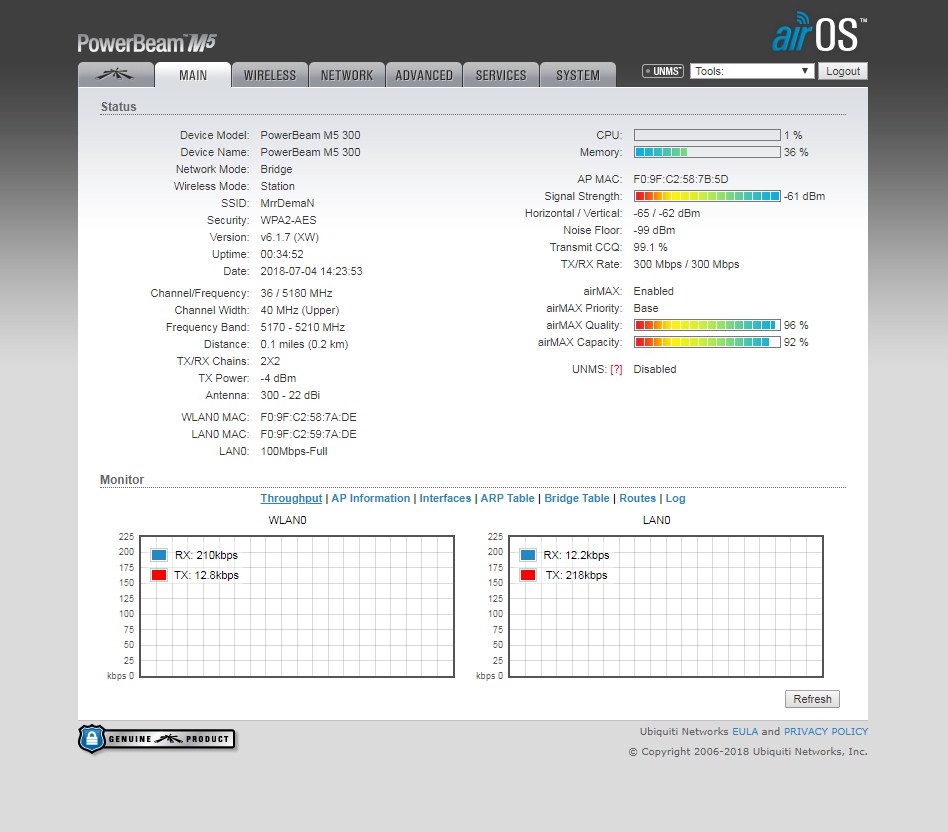
Task: Click the TX Power value -4 dBm
Action: [278, 379]
